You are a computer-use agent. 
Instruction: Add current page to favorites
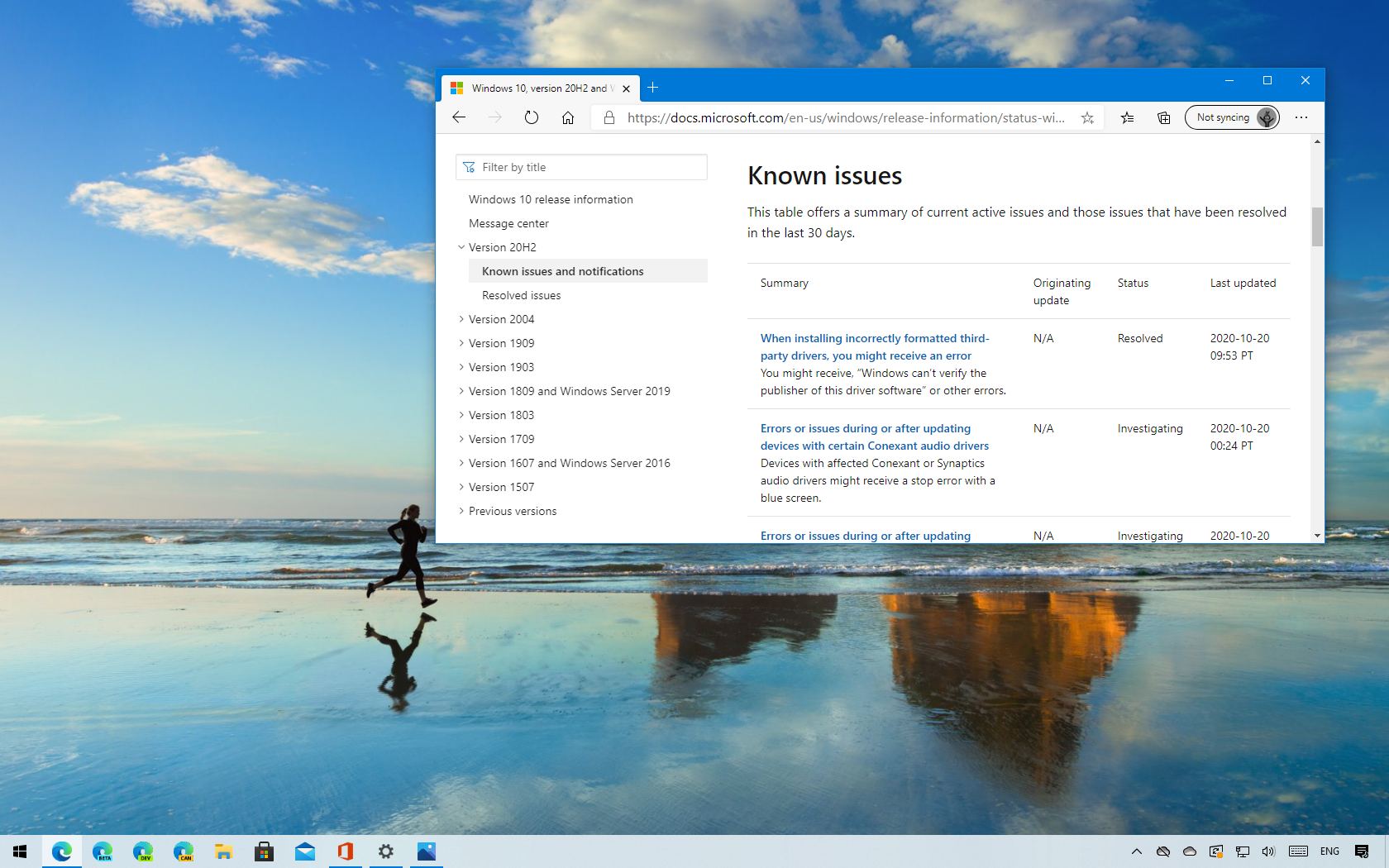click(1087, 117)
